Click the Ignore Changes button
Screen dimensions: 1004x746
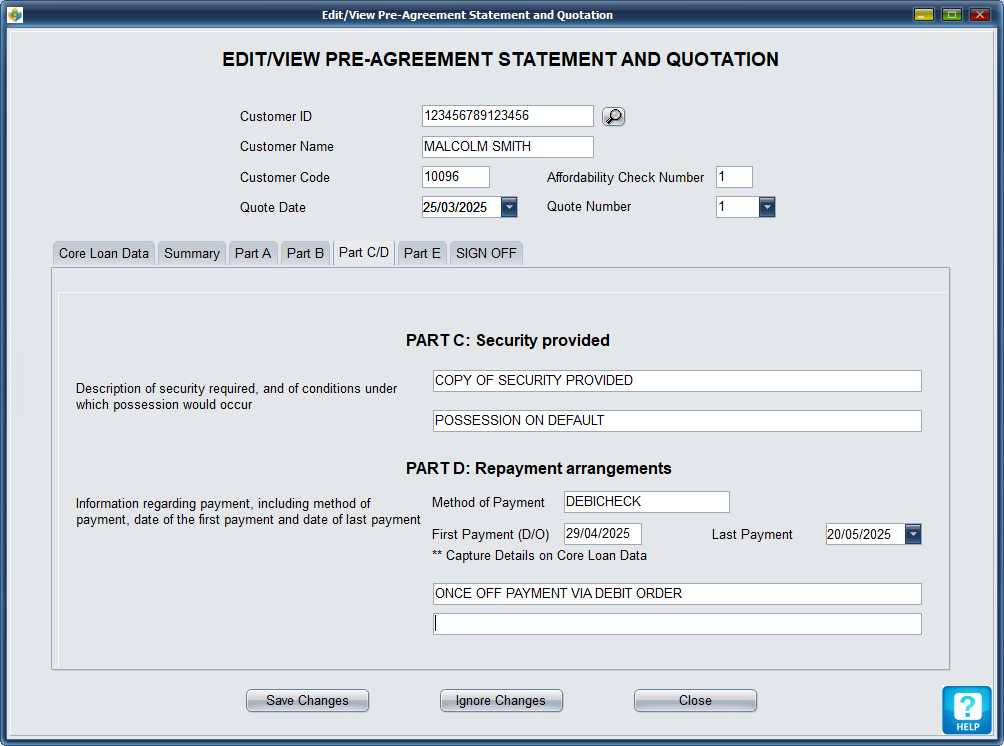tap(501, 700)
